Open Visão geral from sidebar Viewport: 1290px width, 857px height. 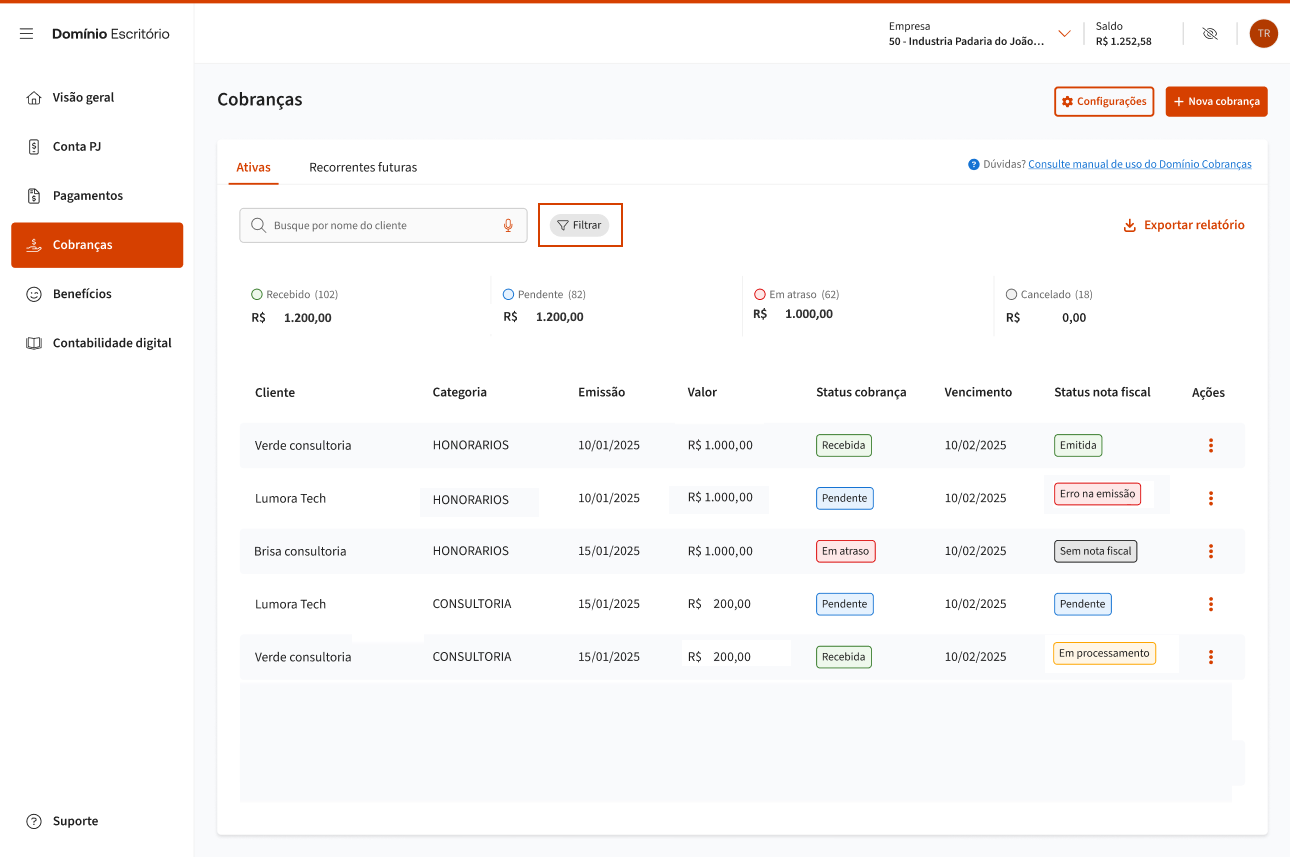[83, 98]
